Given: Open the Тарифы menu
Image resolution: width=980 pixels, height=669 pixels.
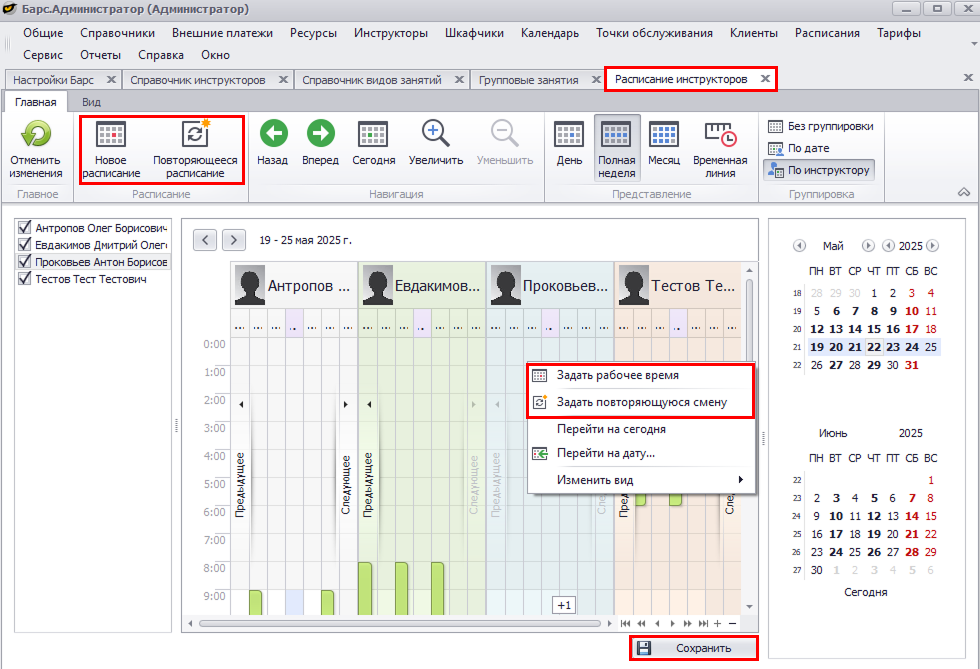Looking at the screenshot, I should (899, 33).
